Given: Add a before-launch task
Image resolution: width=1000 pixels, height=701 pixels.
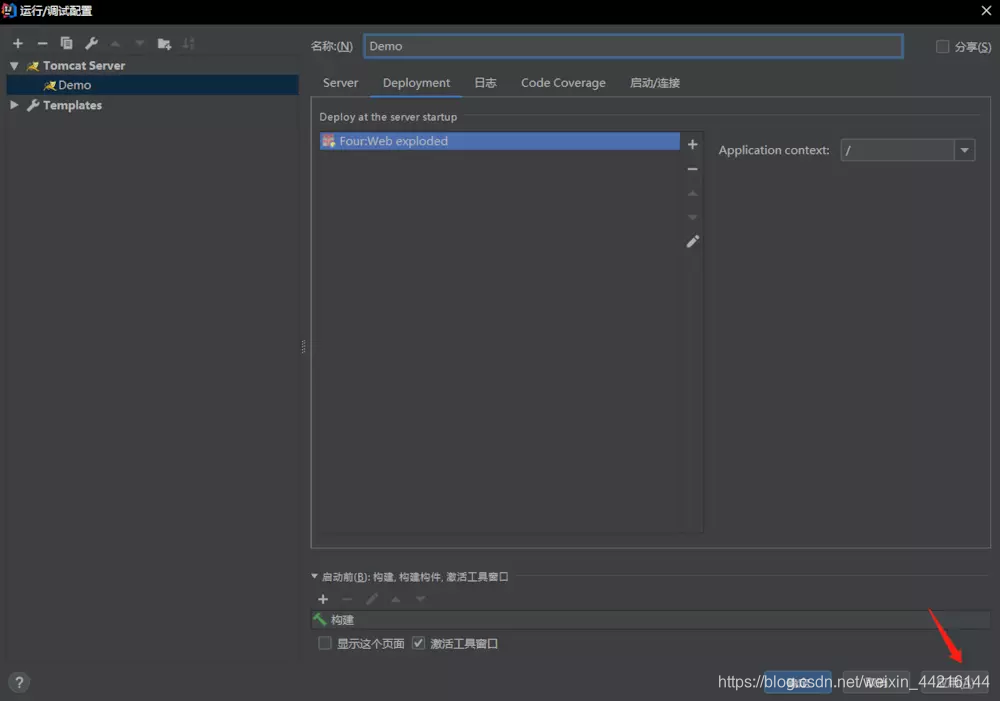Looking at the screenshot, I should click(x=323, y=599).
